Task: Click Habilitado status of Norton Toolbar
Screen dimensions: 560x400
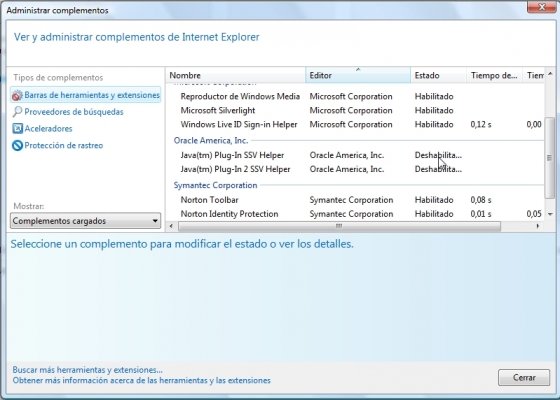Action: click(434, 200)
